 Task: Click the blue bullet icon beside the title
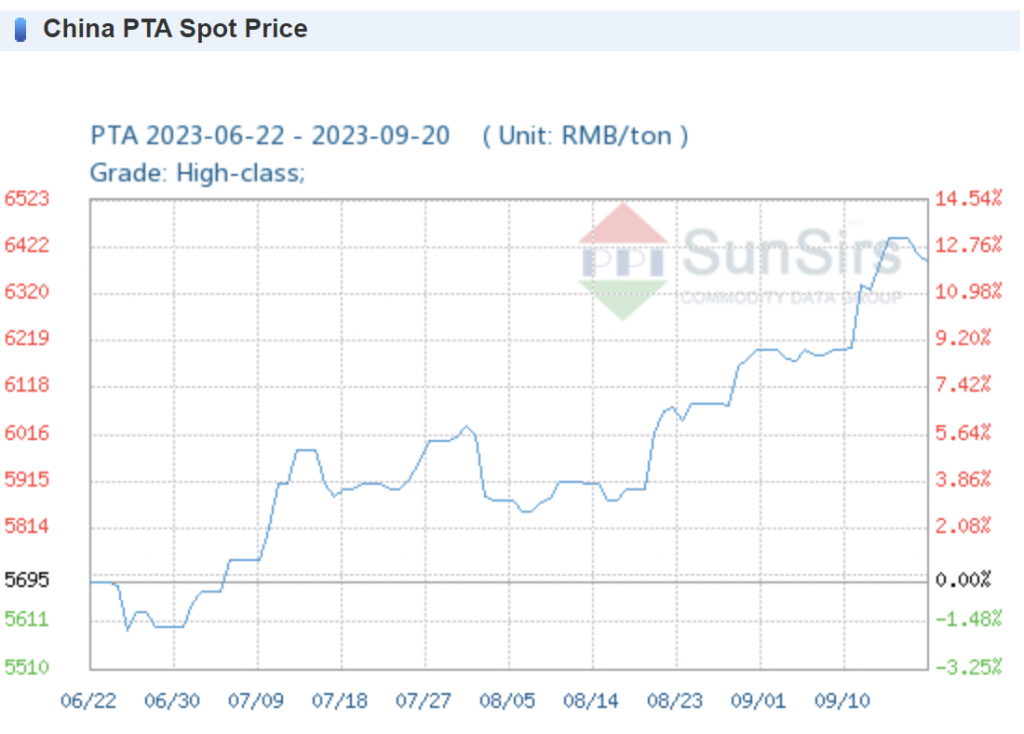[20, 30]
